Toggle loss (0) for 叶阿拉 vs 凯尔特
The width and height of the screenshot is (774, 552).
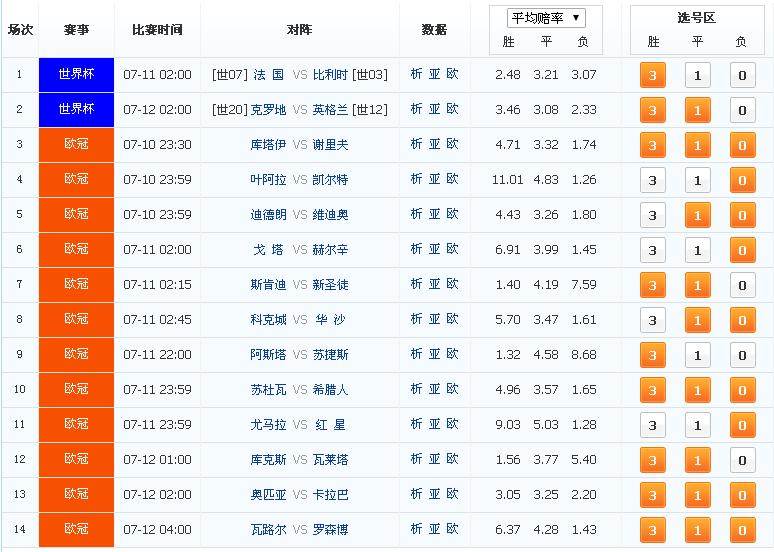742,180
